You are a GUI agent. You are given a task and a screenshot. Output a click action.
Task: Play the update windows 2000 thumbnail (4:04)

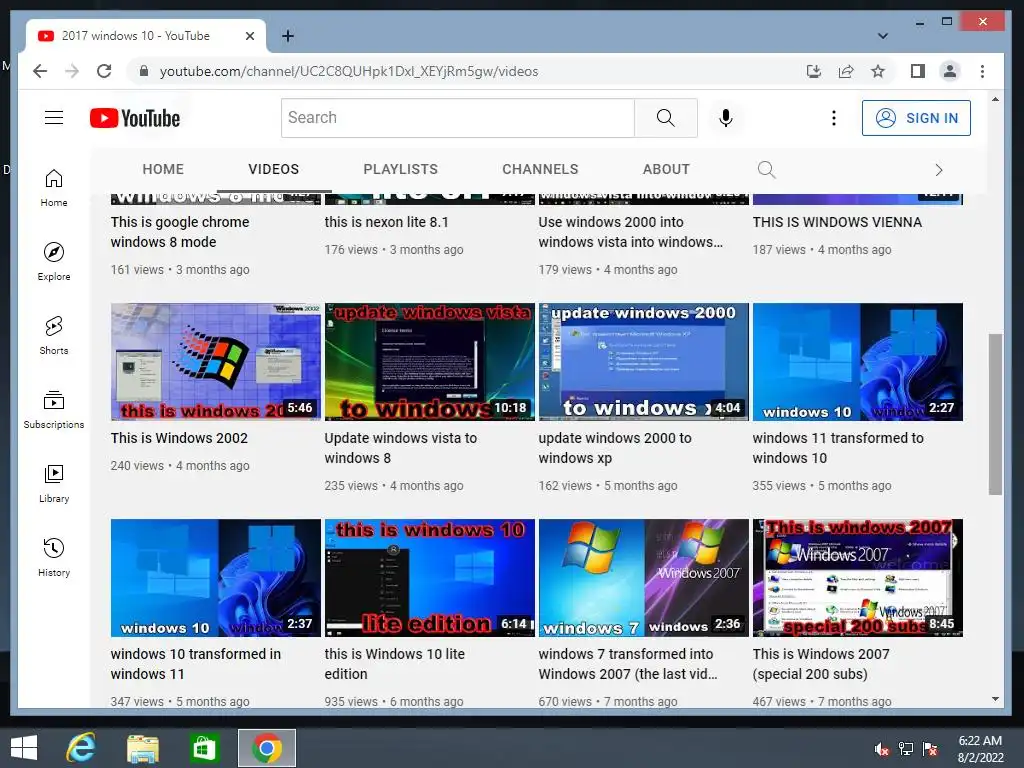coord(643,362)
